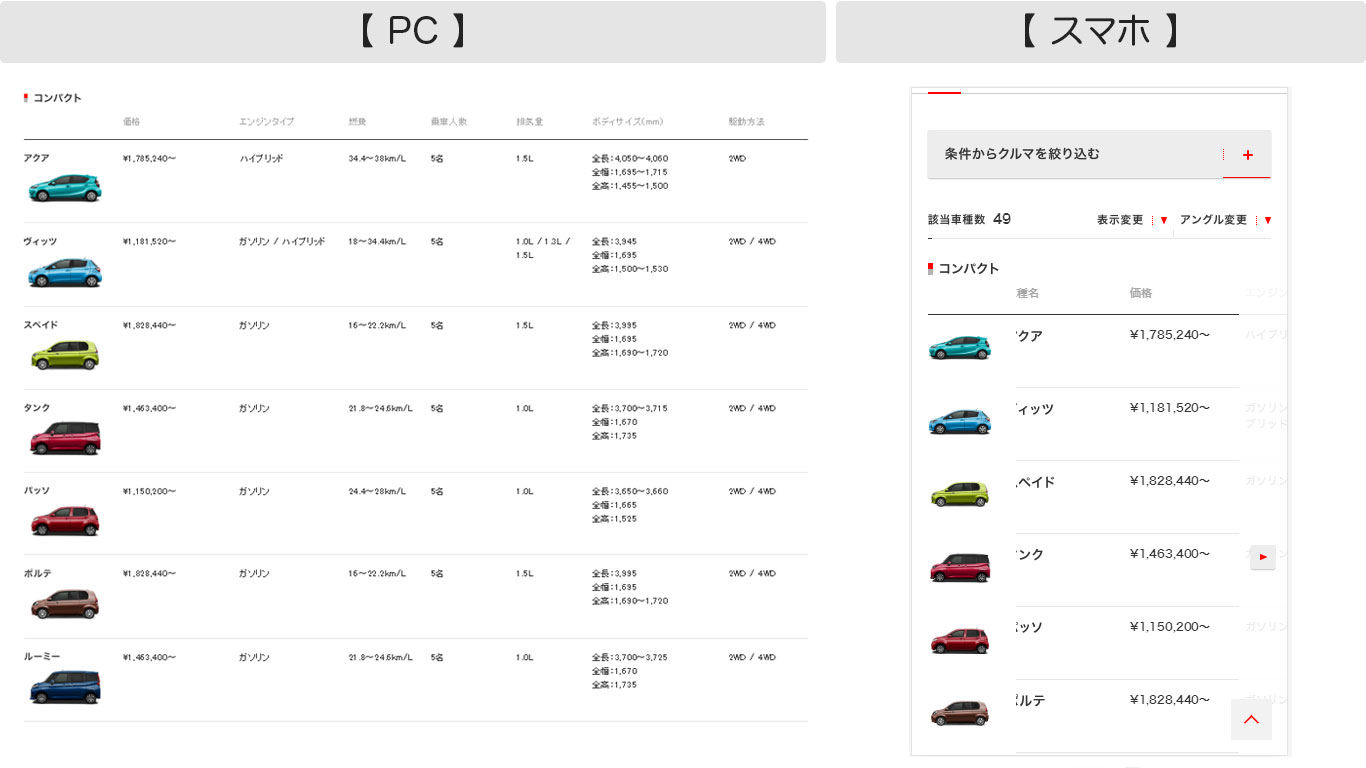The image size is (1366, 768).
Task: Click the コンパクト heading in PC view
Action: click(x=57, y=98)
